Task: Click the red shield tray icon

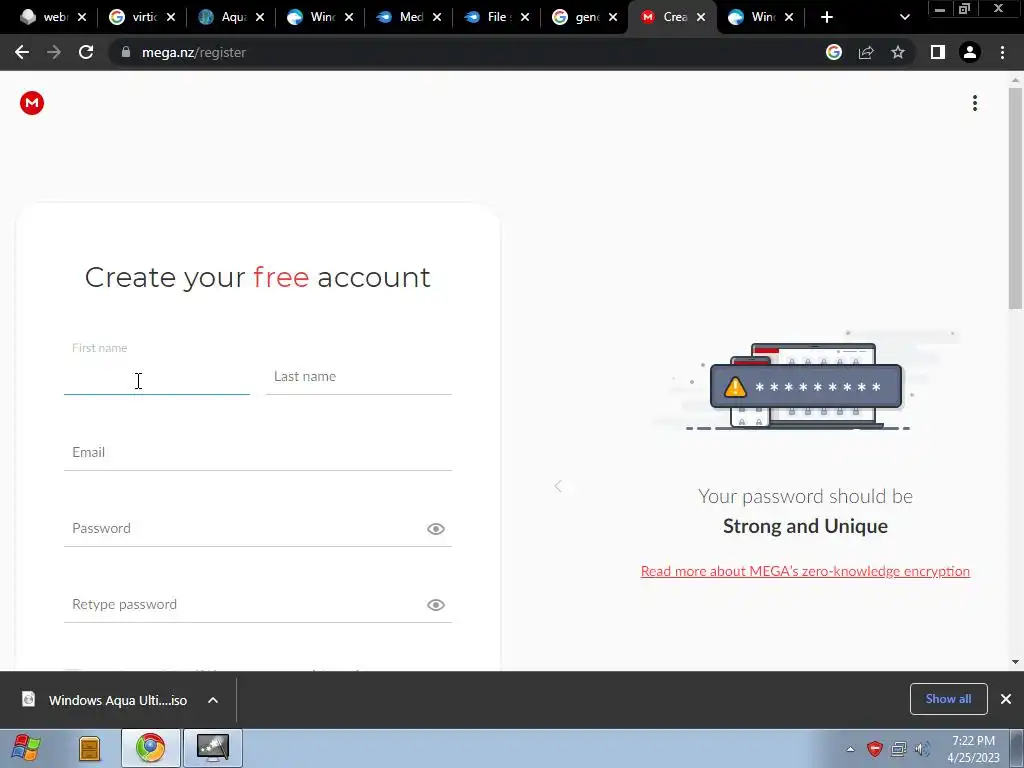Action: tap(874, 749)
